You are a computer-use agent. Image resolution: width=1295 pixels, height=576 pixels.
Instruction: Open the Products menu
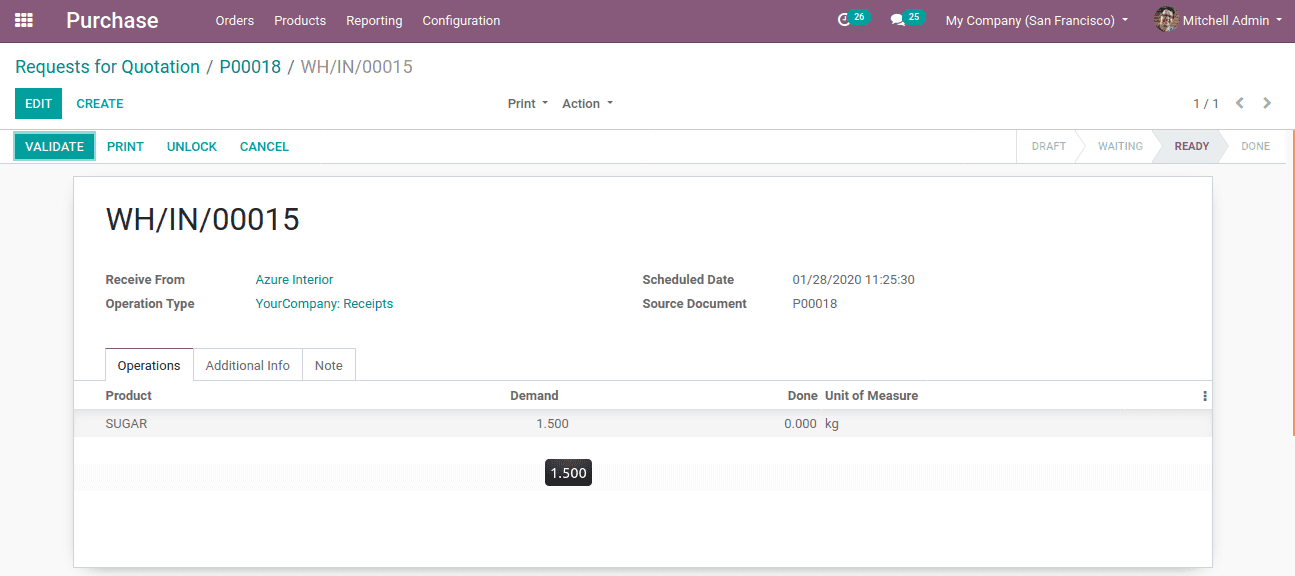point(300,20)
